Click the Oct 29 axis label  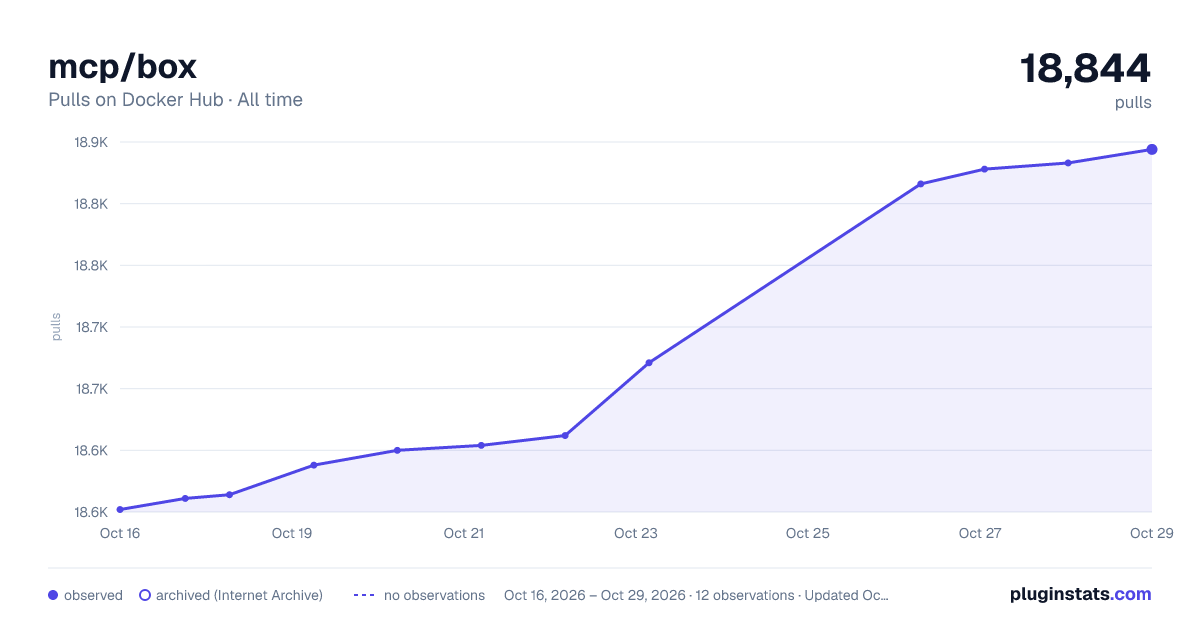pyautogui.click(x=1151, y=533)
